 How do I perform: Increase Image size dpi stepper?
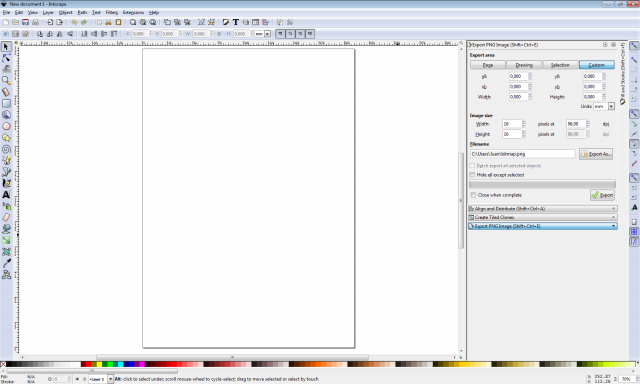tap(588, 122)
